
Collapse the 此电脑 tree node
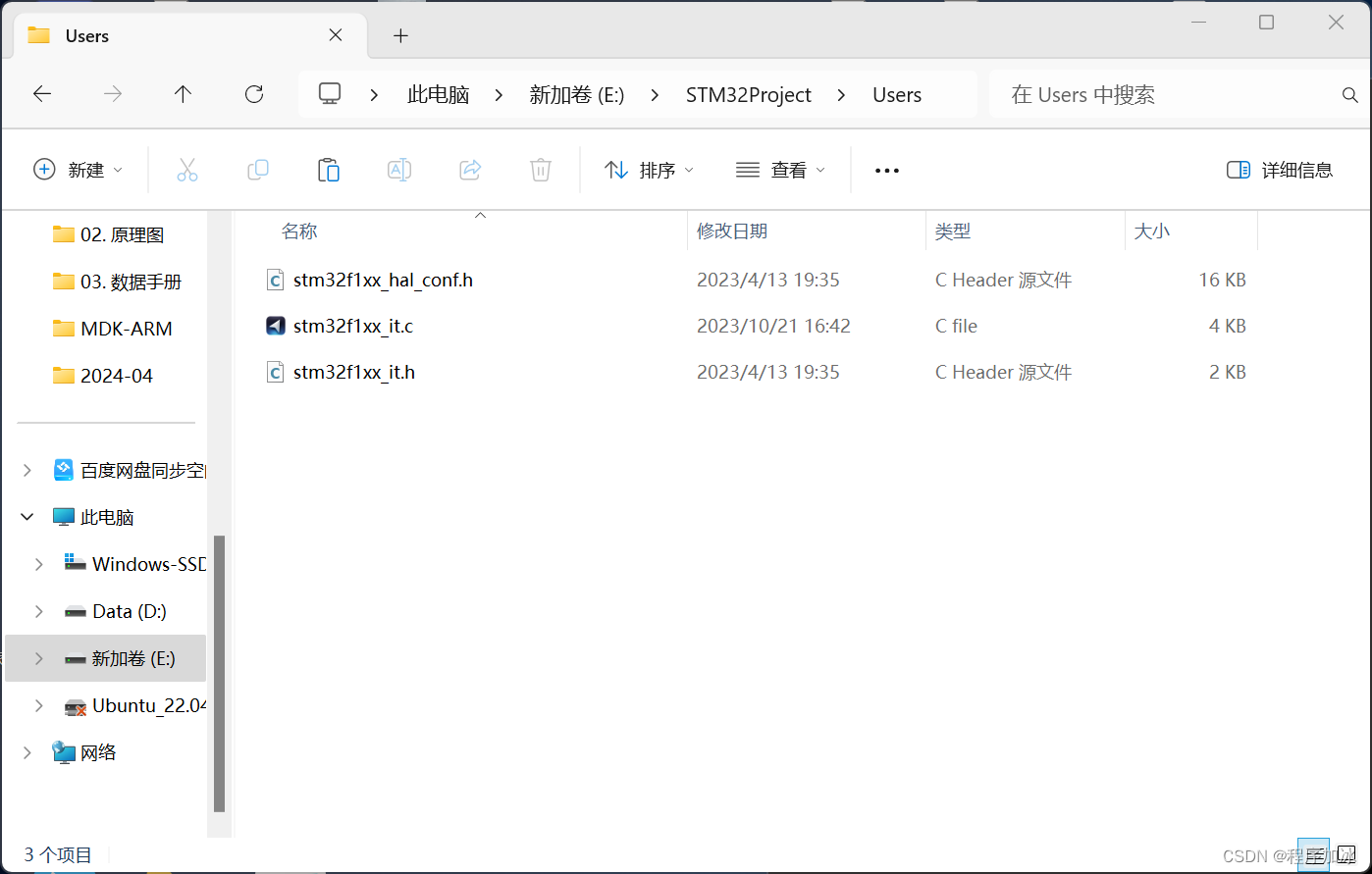click(26, 517)
